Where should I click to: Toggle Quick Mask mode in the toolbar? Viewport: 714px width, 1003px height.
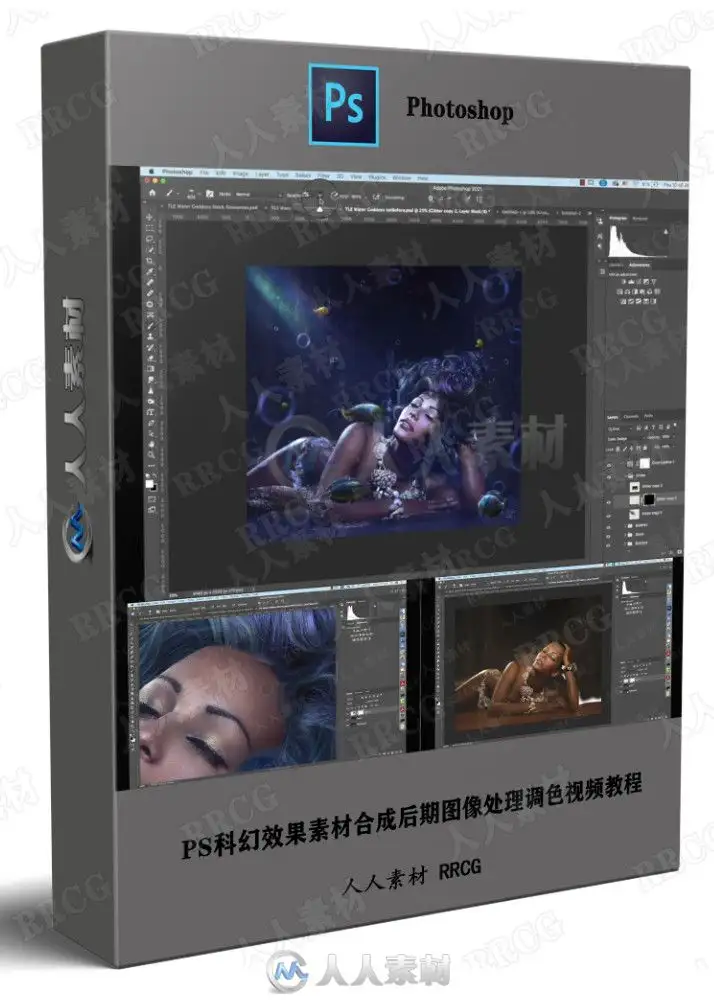point(150,498)
